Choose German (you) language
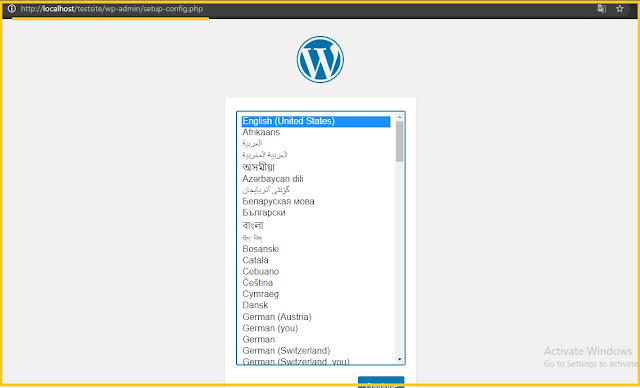 pos(270,328)
